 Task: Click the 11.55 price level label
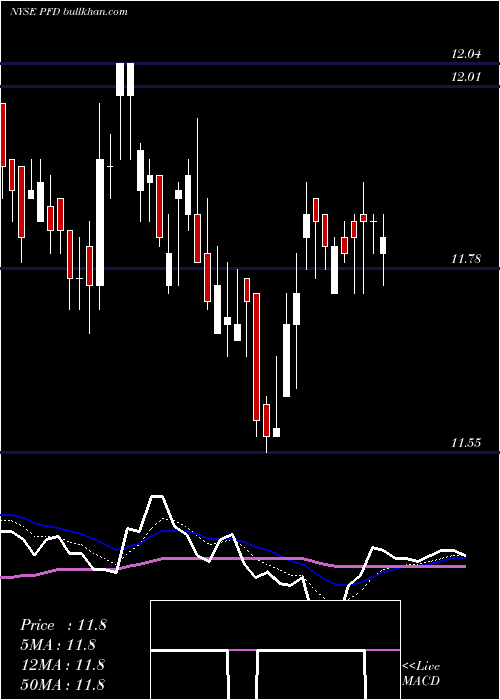(x=466, y=443)
